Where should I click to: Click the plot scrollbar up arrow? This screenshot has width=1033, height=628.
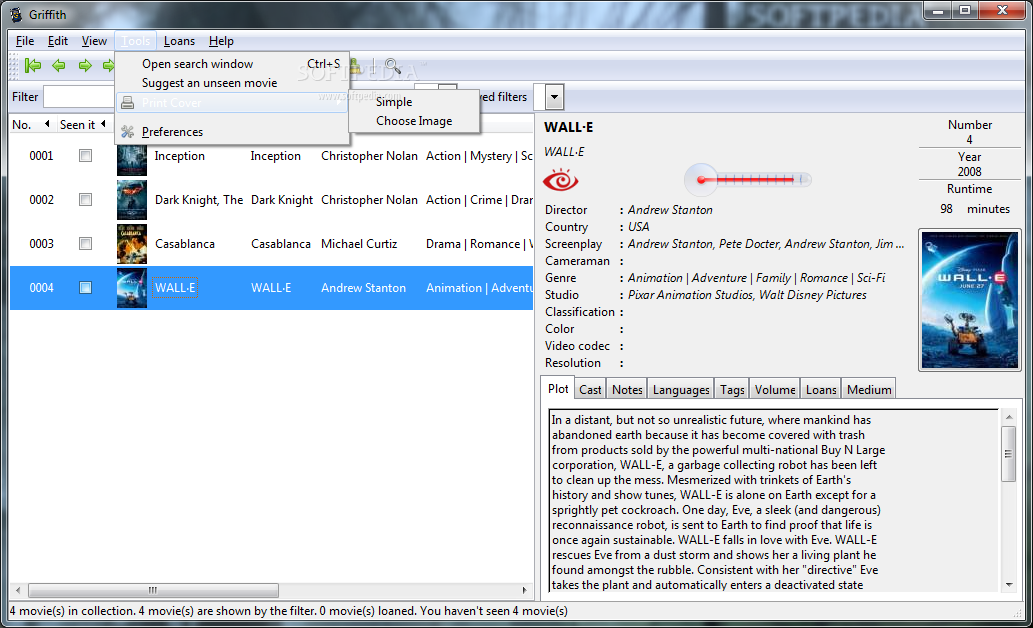1009,417
